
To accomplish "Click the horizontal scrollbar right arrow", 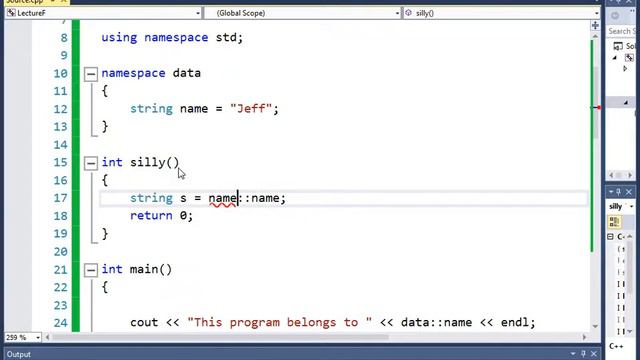I will point(584,337).
